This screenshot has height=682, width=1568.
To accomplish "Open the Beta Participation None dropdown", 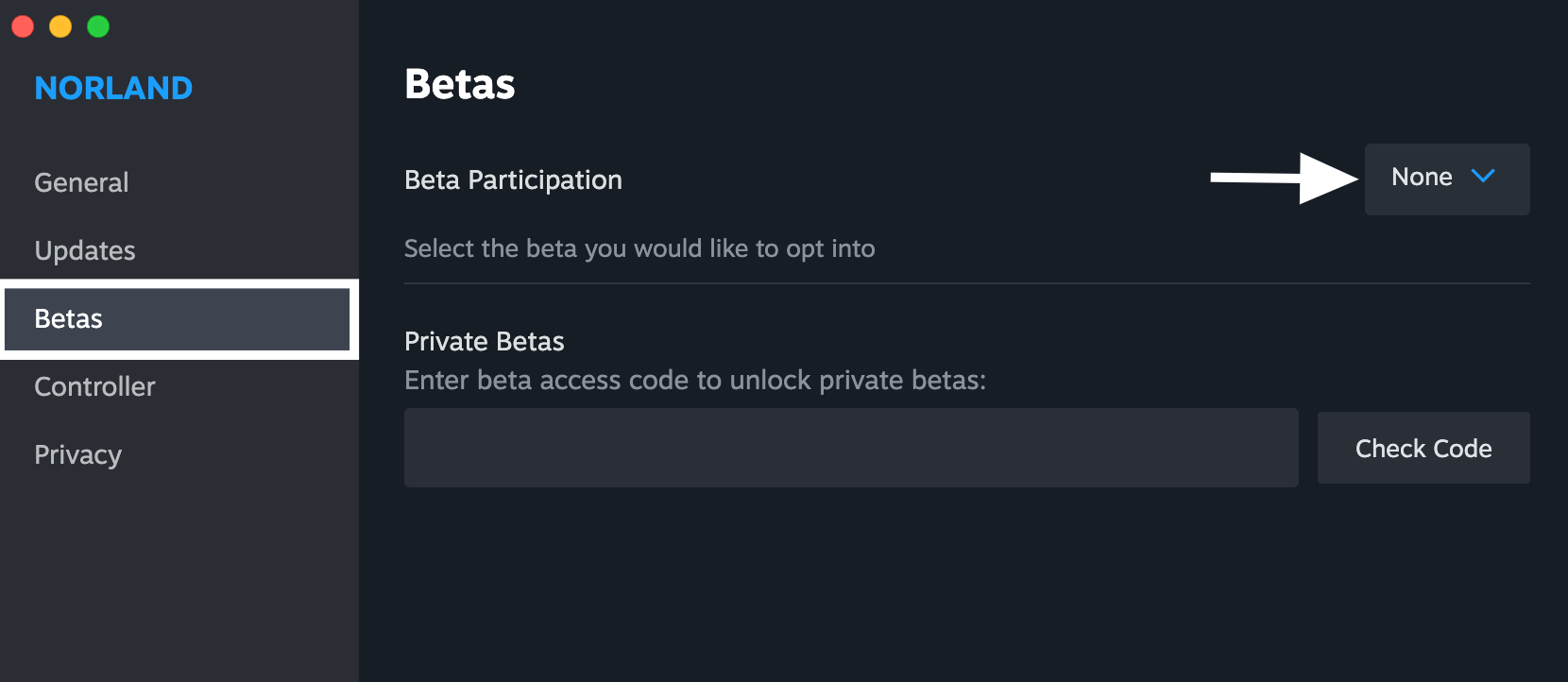I will pos(1446,179).
